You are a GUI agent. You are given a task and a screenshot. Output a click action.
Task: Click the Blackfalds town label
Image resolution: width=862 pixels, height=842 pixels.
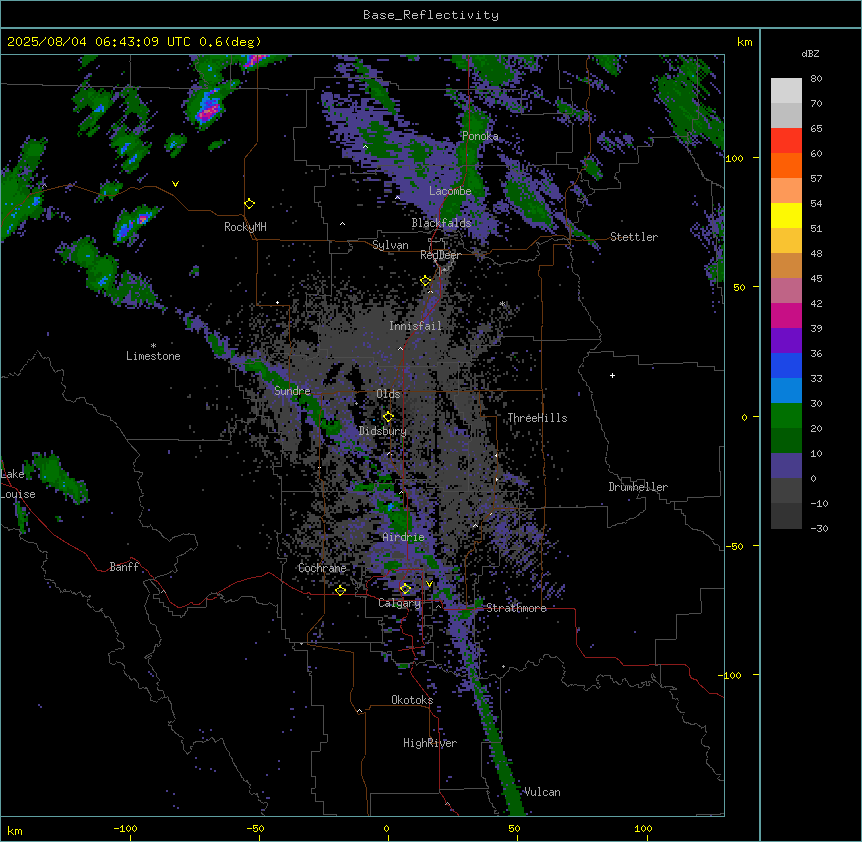tap(441, 223)
